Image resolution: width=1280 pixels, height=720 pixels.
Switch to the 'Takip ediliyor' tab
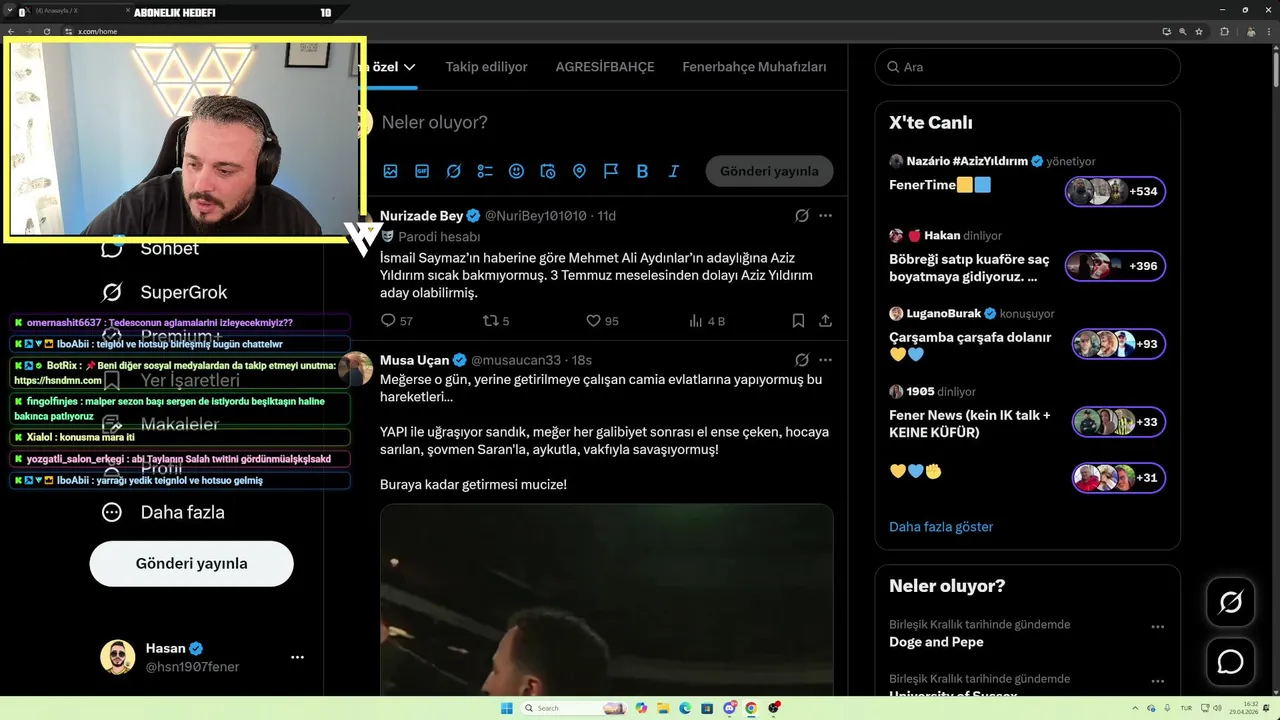(486, 67)
